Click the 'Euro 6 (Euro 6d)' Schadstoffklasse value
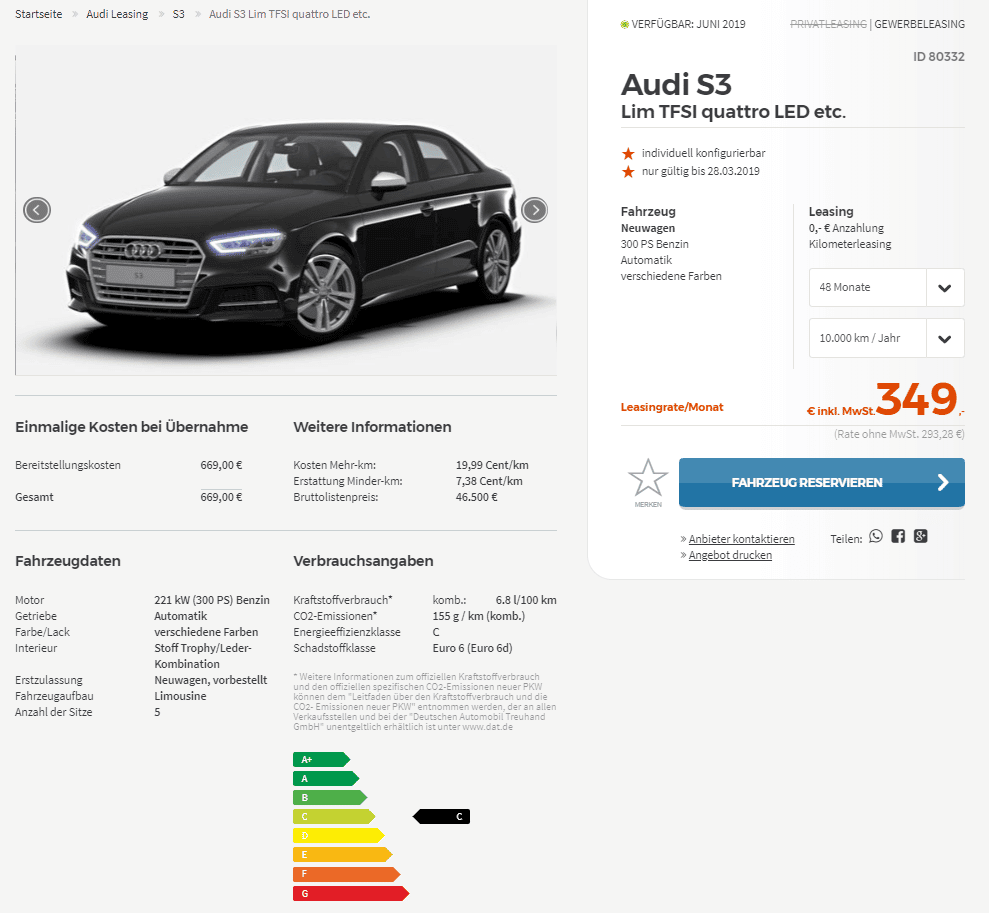This screenshot has height=913, width=989. 472,648
